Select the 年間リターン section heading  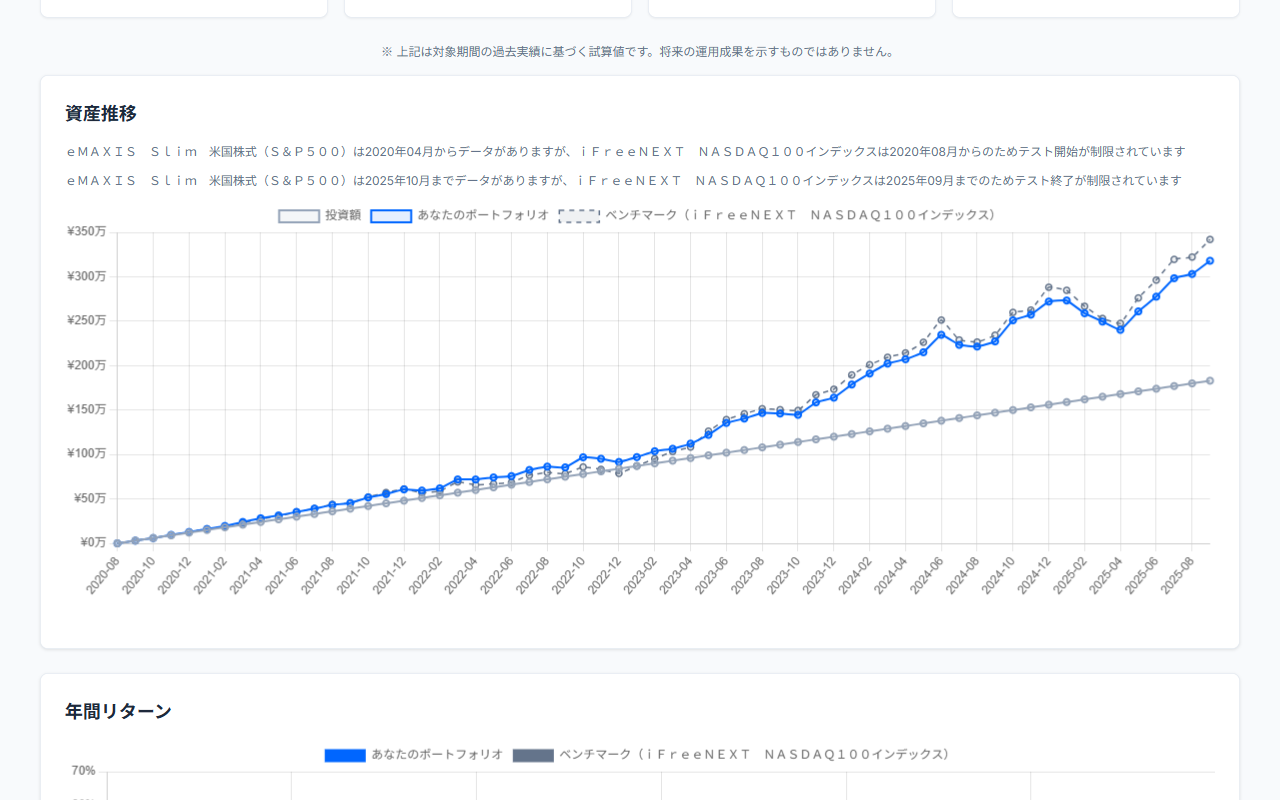(x=117, y=711)
